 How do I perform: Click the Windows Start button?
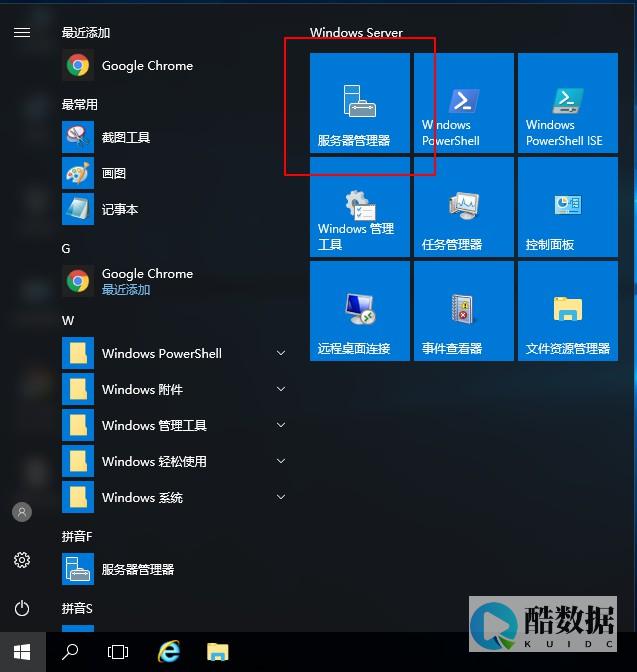[x=22, y=652]
